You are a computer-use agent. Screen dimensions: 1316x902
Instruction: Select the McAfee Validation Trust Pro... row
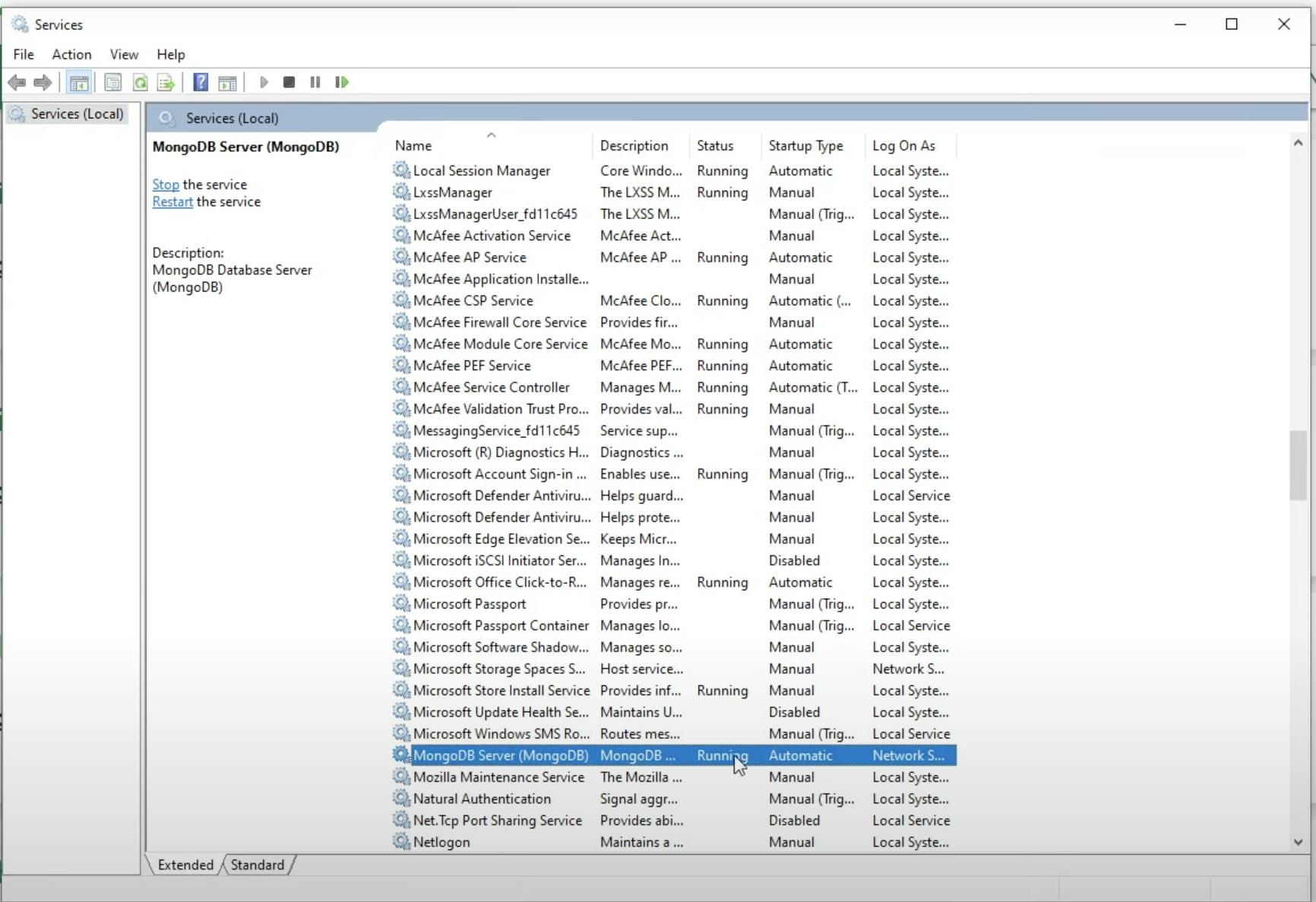click(x=673, y=409)
